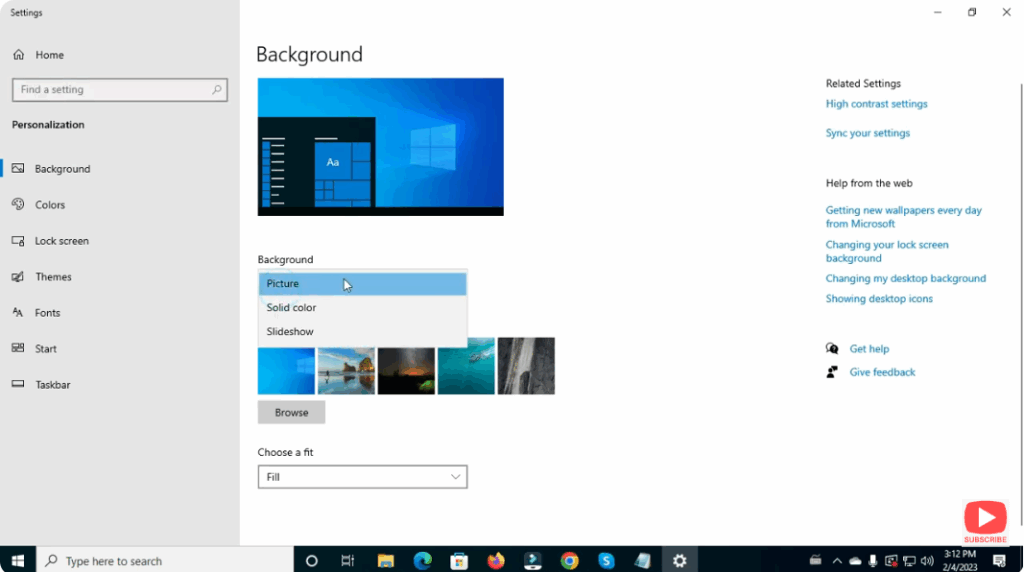1024x572 pixels.
Task: Launch Firefox from the taskbar
Action: [x=496, y=560]
